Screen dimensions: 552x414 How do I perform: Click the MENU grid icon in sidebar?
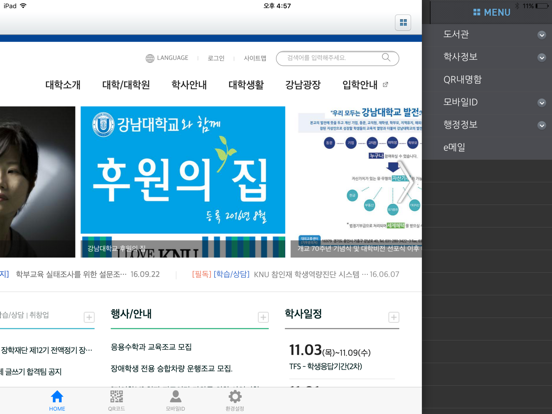[477, 12]
